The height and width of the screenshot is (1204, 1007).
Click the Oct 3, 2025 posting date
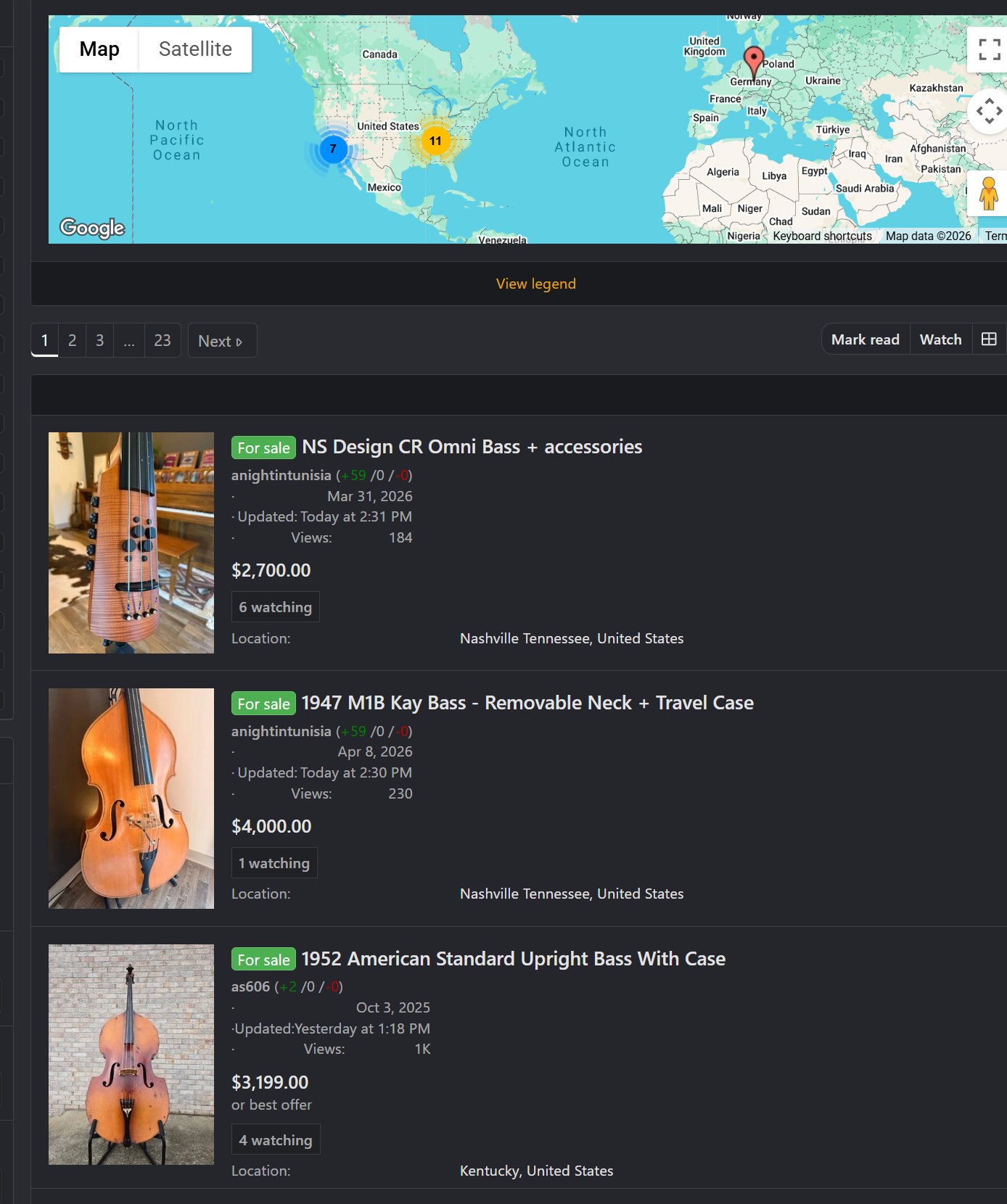pyautogui.click(x=393, y=1007)
